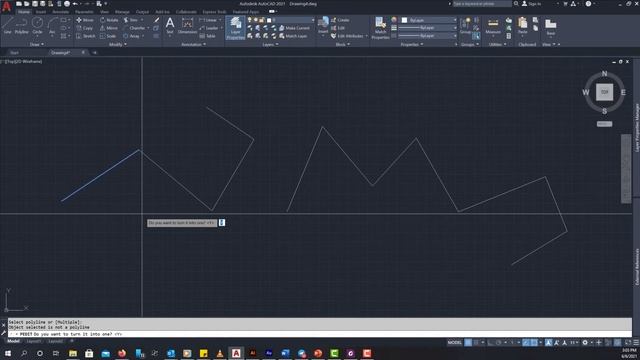Viewport: 640px width, 360px height.
Task: Open the Insert ribbon tab
Action: tap(41, 12)
